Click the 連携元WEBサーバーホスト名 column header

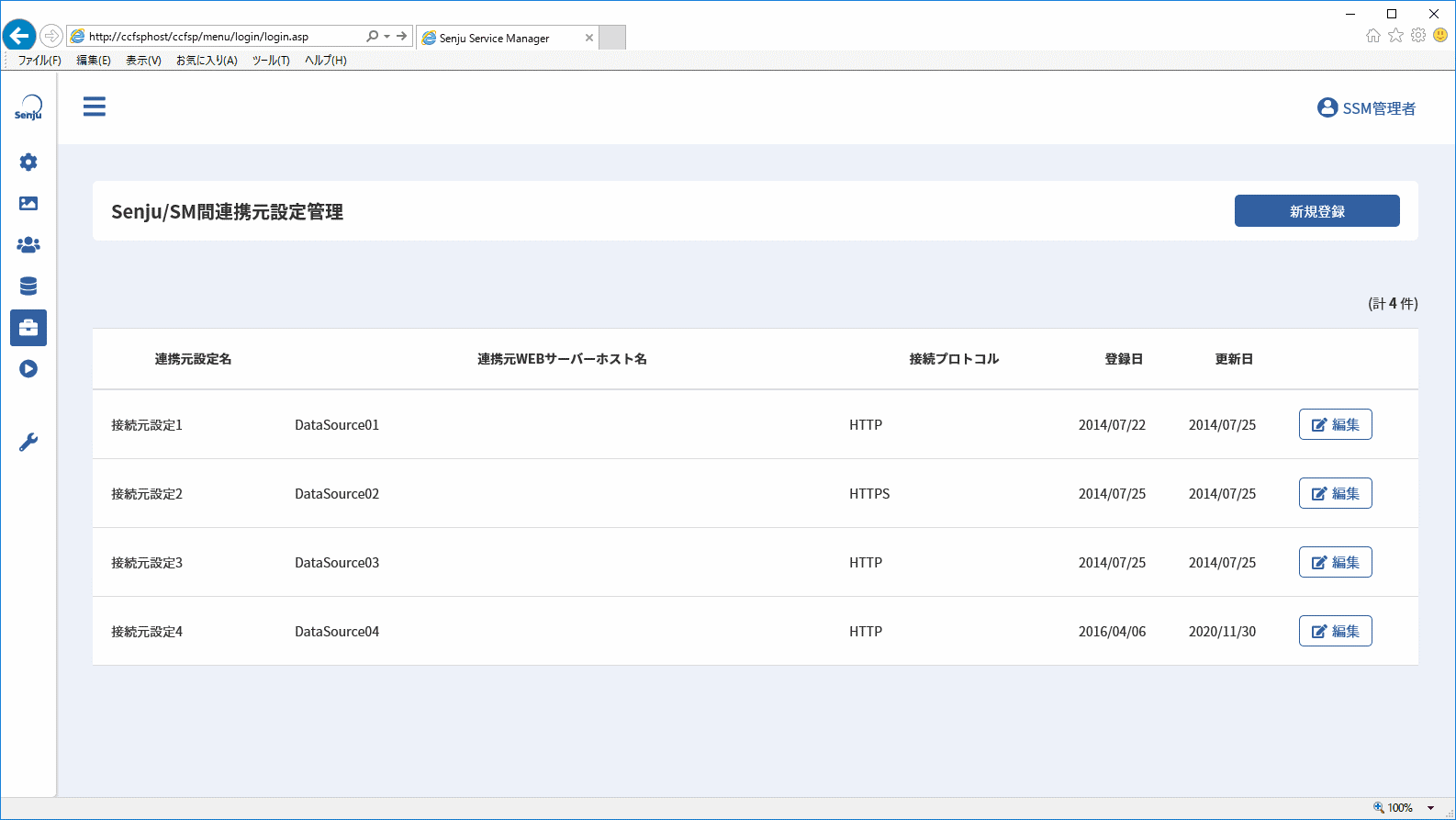562,359
